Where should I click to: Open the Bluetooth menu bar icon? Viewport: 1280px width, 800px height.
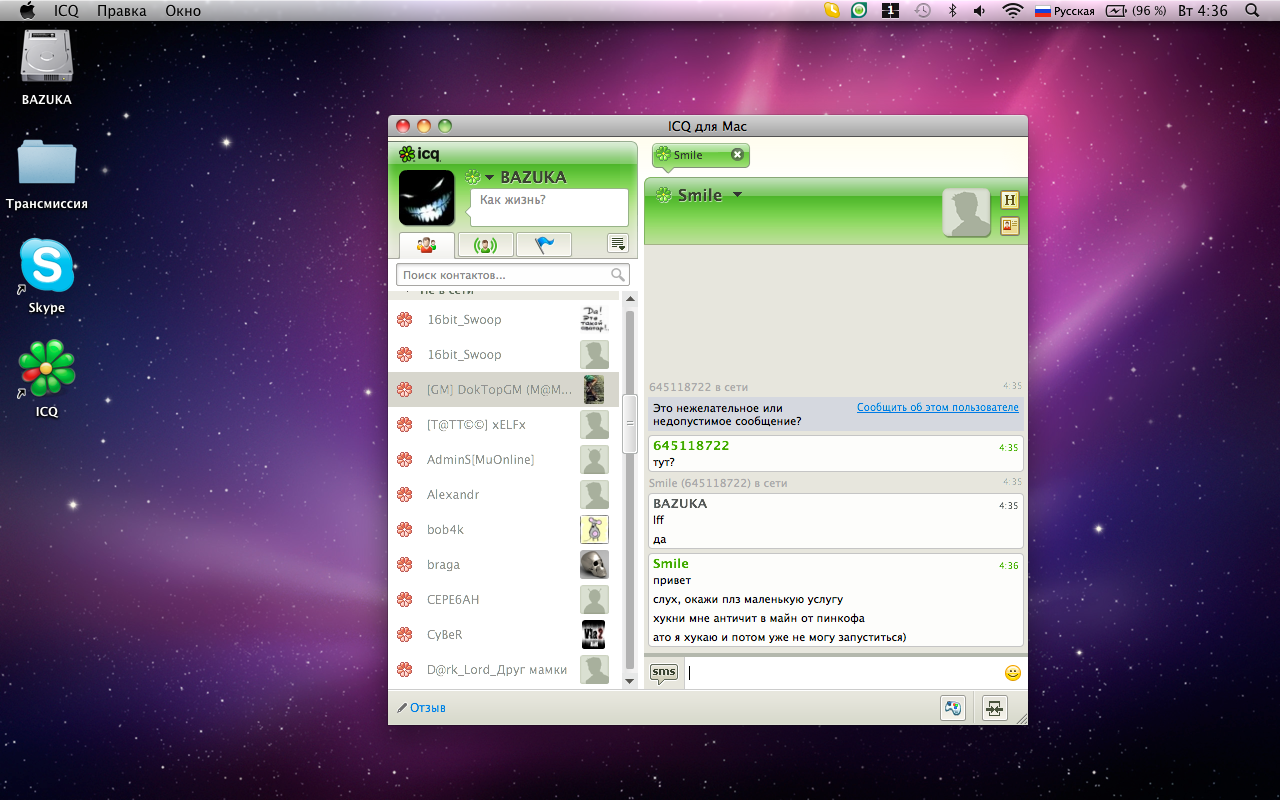[x=952, y=11]
